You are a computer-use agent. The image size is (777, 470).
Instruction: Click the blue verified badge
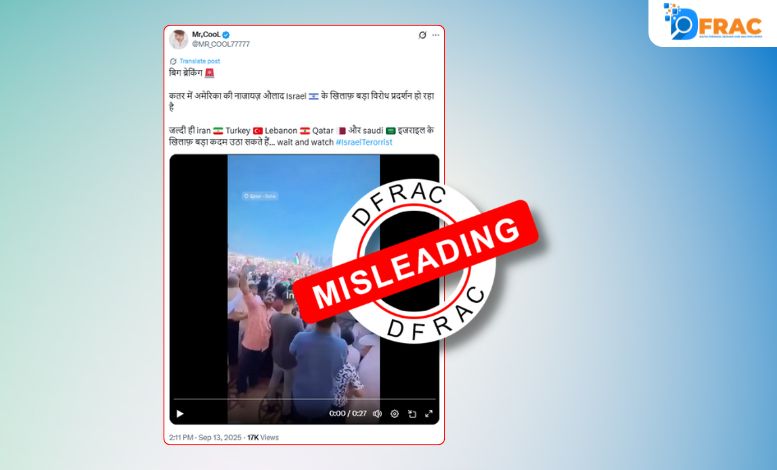[226, 35]
